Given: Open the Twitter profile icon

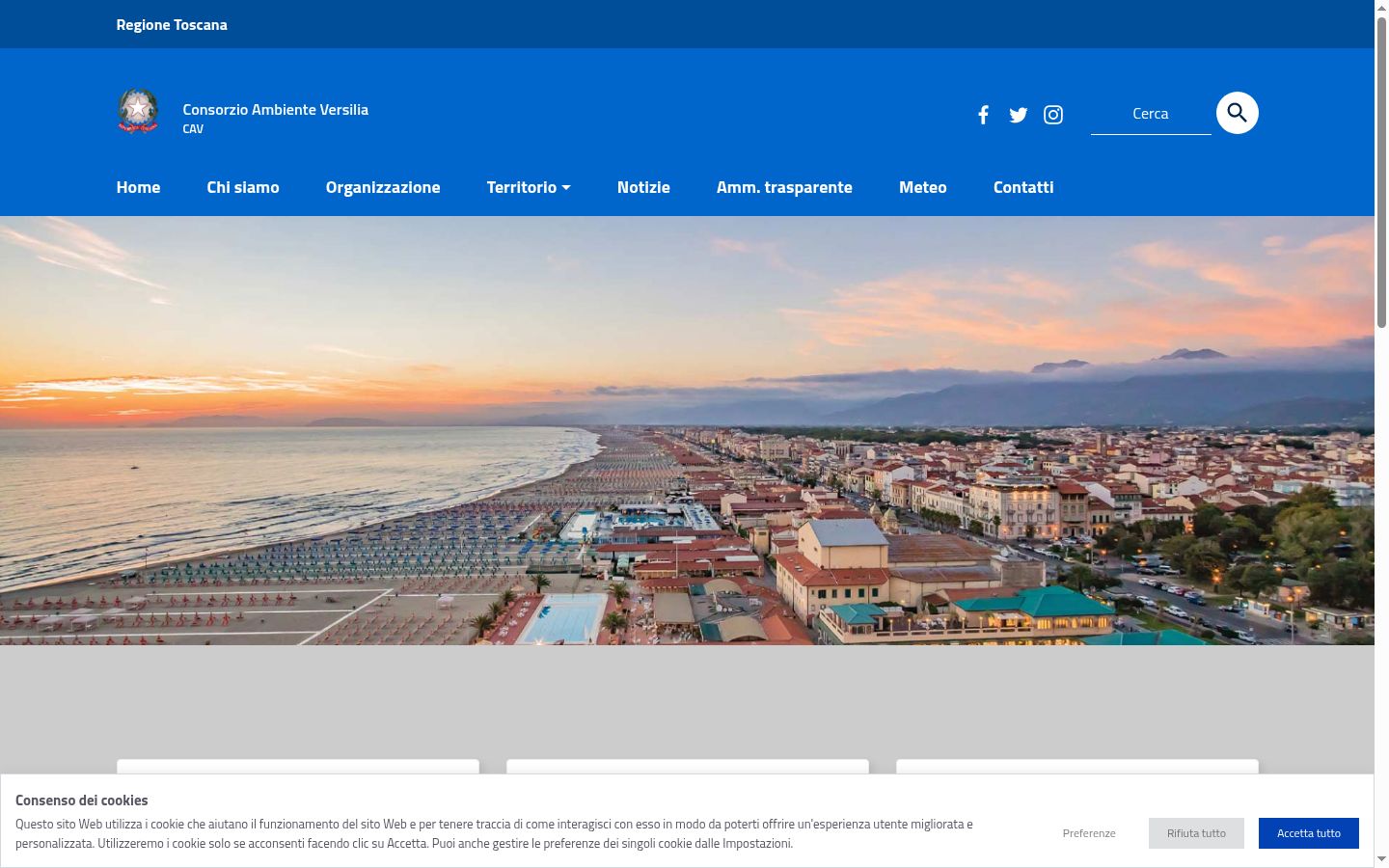Looking at the screenshot, I should tap(1019, 115).
